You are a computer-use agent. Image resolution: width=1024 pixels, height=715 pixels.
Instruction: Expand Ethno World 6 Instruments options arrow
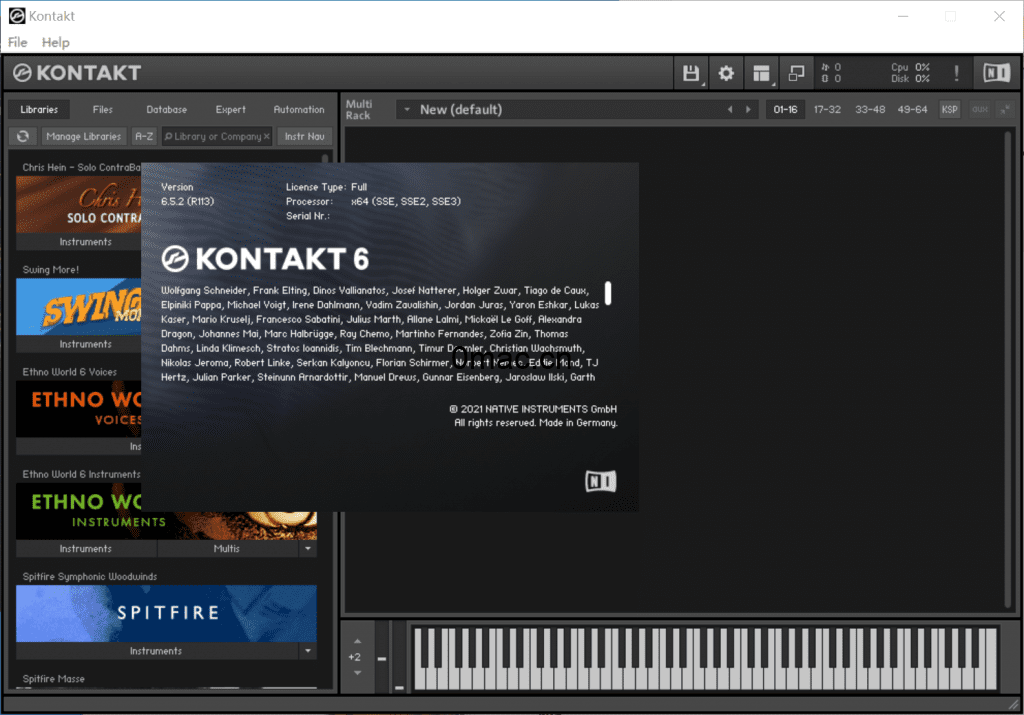(308, 548)
